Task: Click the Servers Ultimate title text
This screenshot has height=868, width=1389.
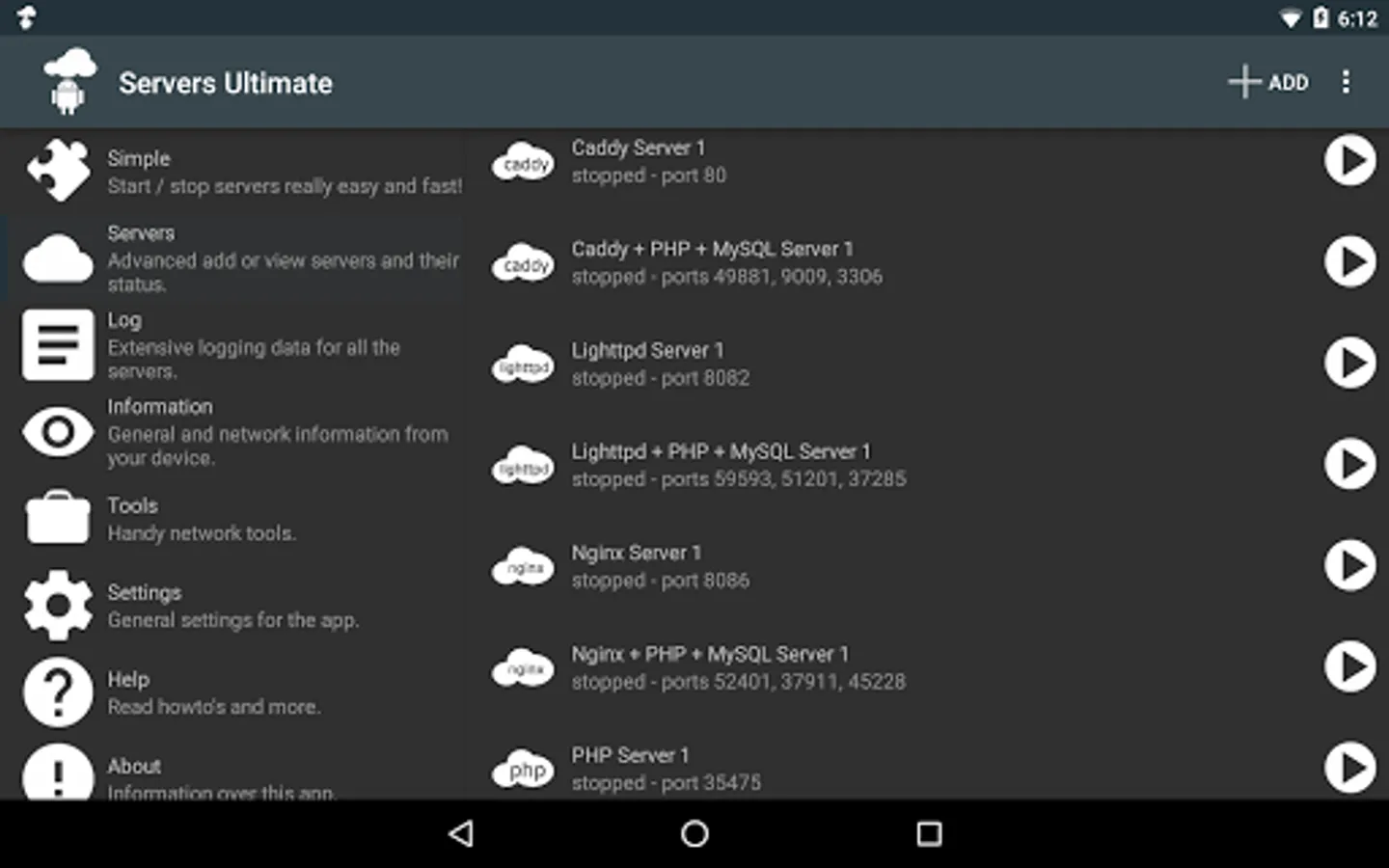Action: coord(225,83)
